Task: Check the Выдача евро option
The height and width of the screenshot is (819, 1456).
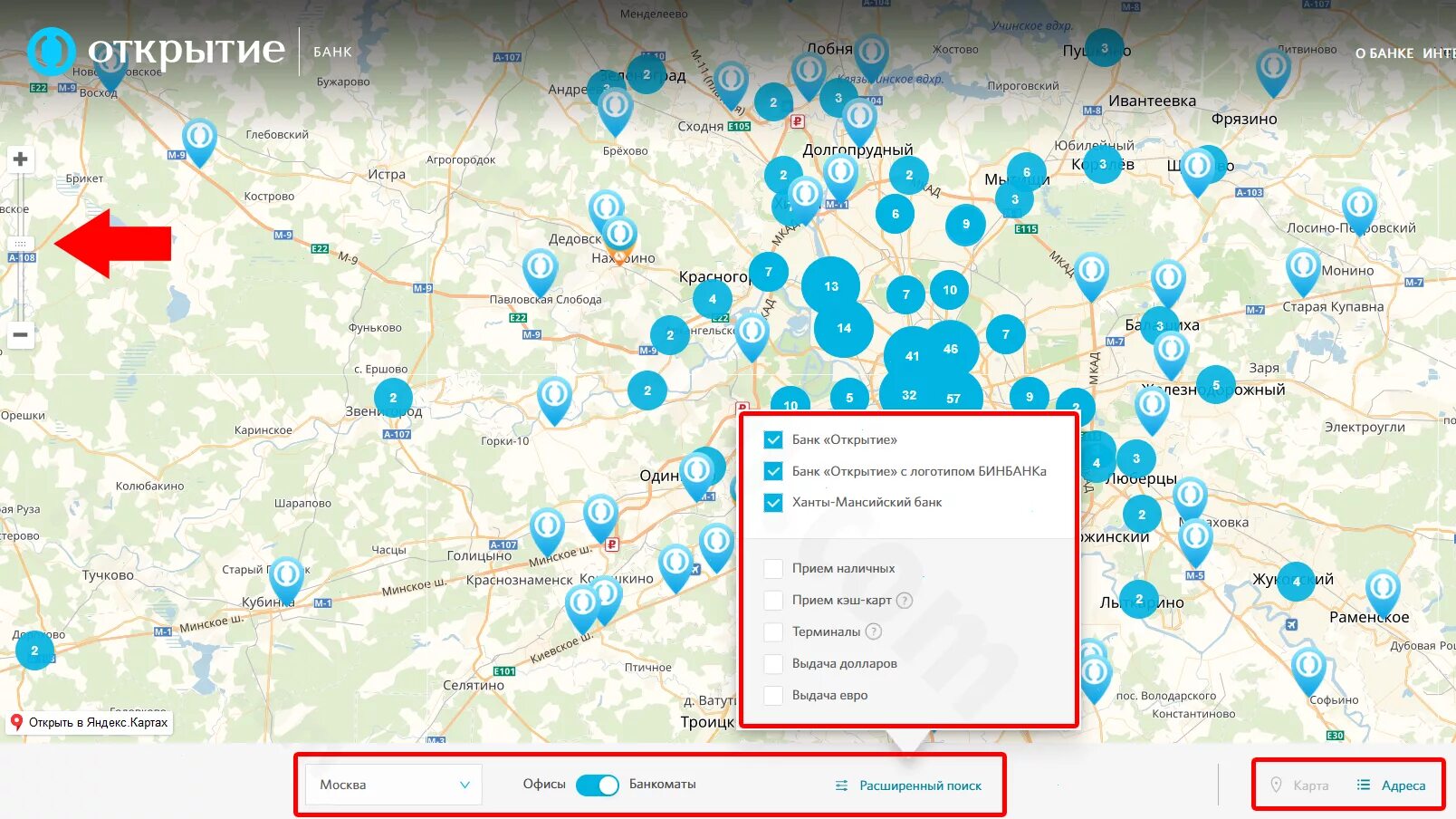Action: (x=773, y=695)
